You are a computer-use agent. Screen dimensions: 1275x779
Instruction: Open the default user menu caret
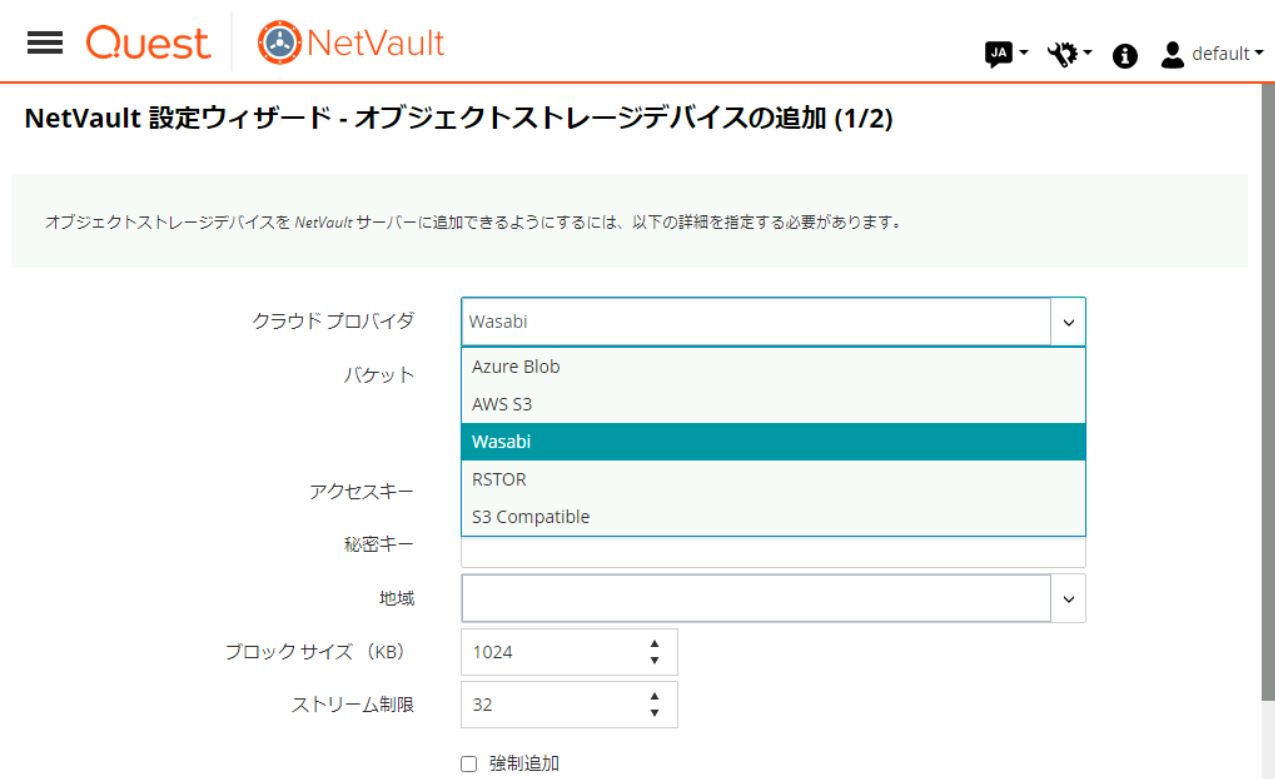click(x=1258, y=54)
